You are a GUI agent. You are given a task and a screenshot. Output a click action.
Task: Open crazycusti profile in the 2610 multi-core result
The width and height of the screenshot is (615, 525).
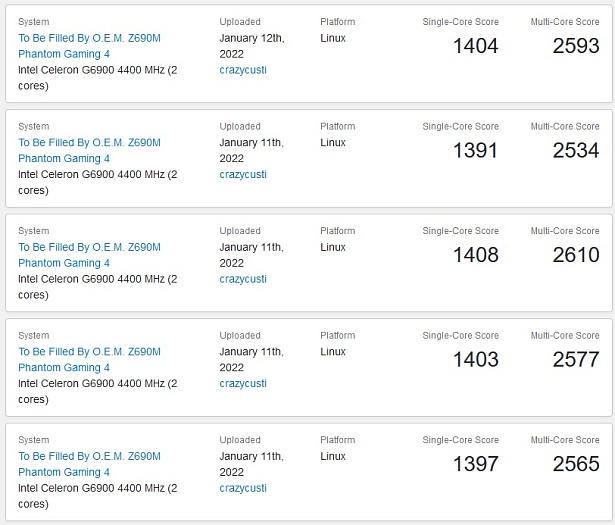click(243, 279)
